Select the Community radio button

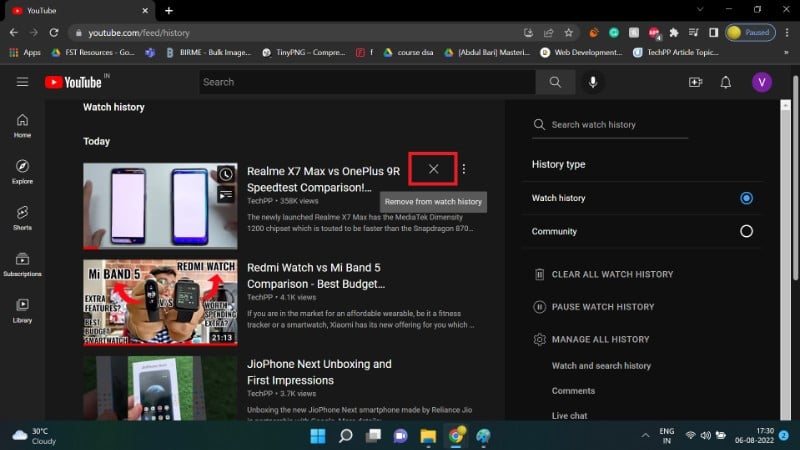[746, 231]
